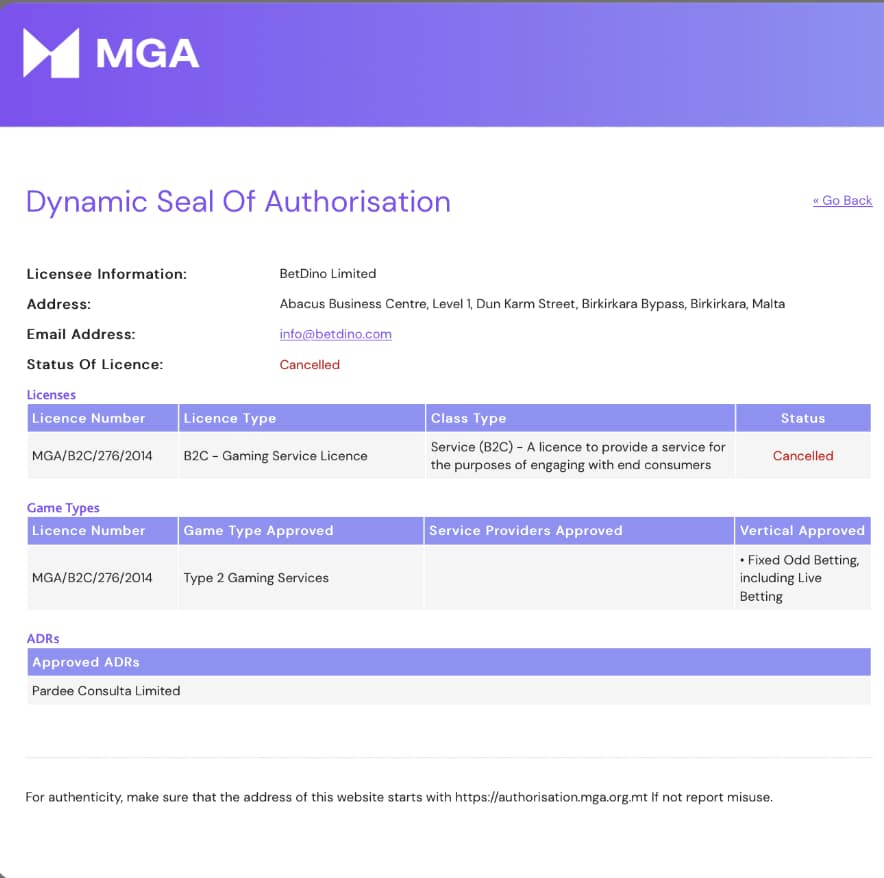The image size is (884, 878).
Task: Select the Pardee Consulta Limited row
Action: pos(449,691)
